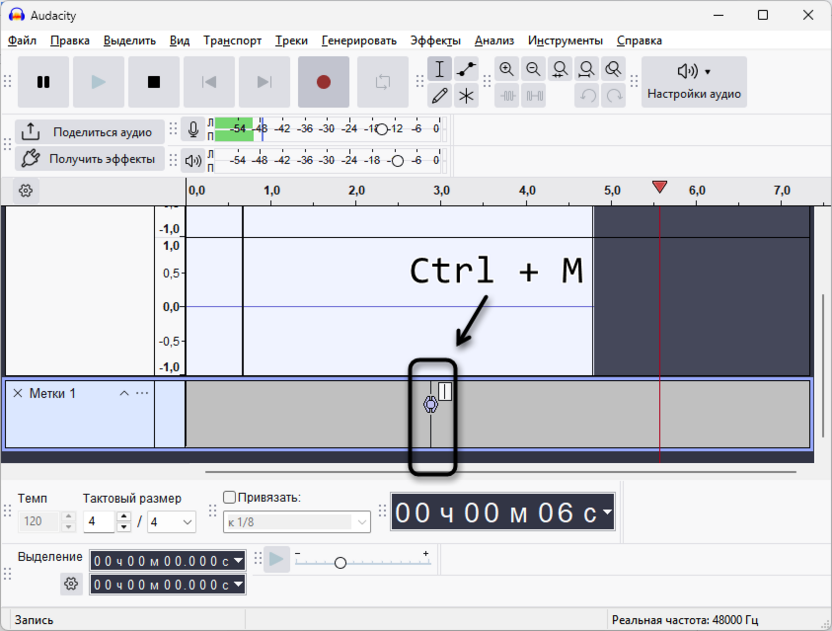Click the Поделиться аудио button
Viewport: 832px width, 631px height.
[x=90, y=131]
